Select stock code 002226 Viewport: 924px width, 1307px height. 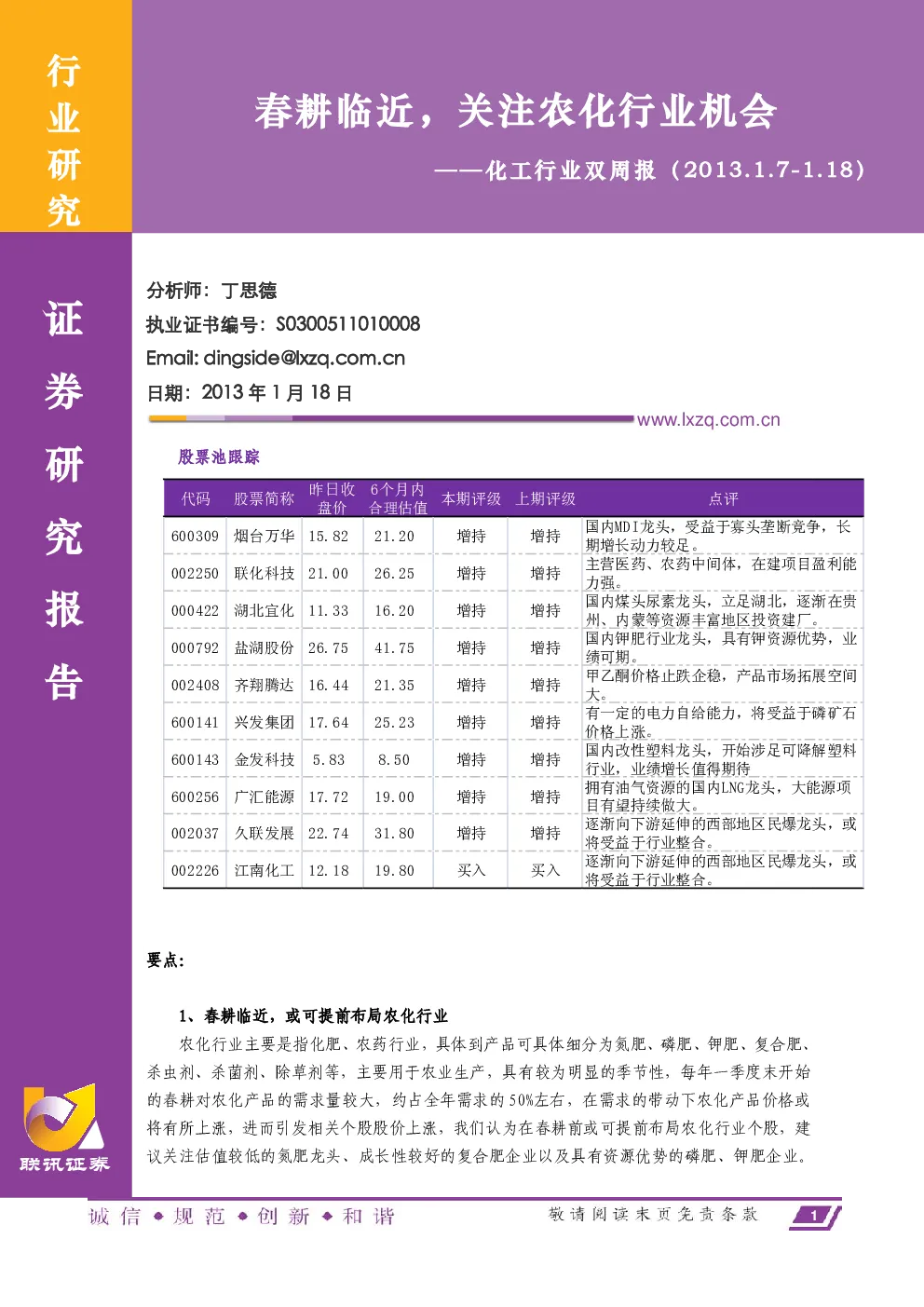(195, 871)
